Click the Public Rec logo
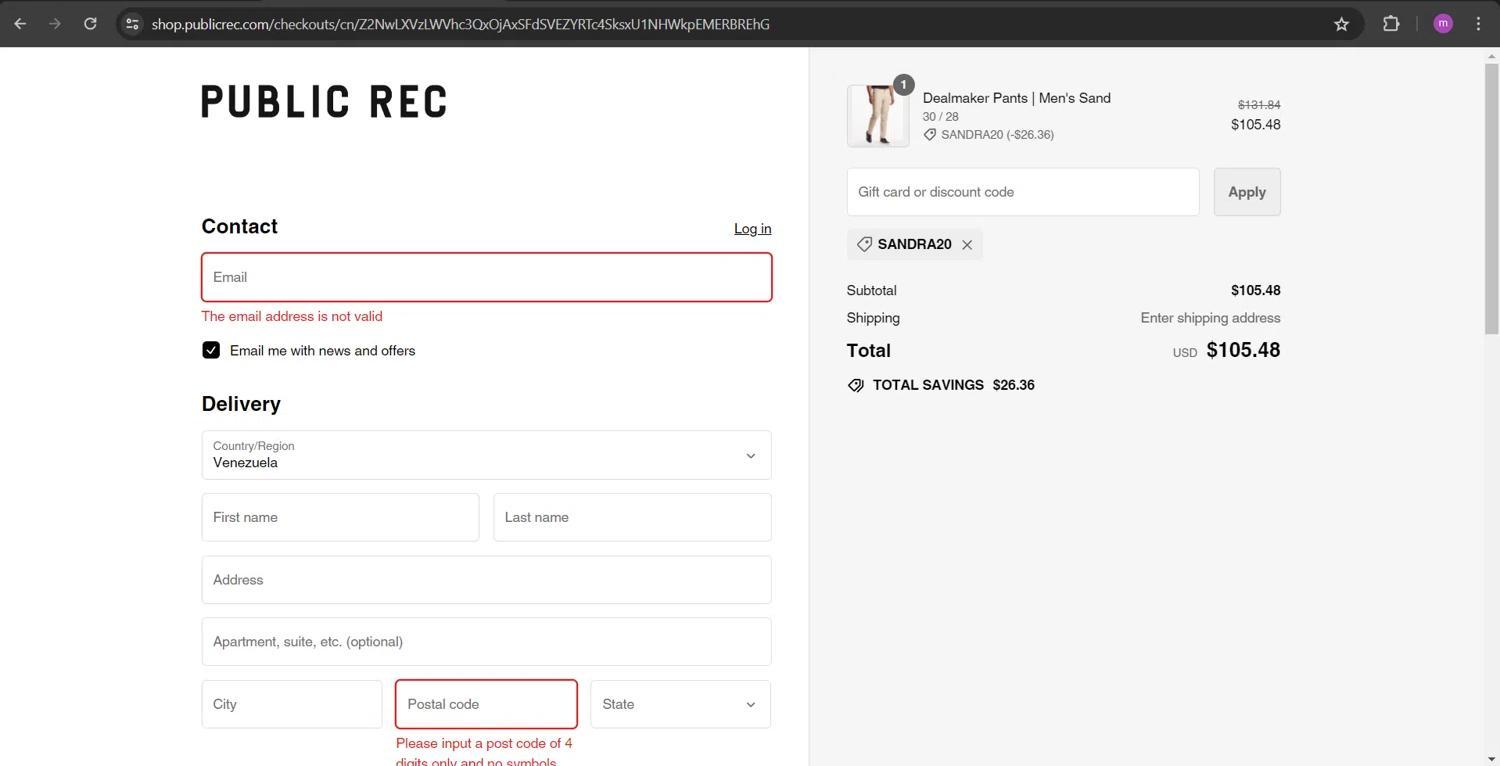 pos(324,102)
